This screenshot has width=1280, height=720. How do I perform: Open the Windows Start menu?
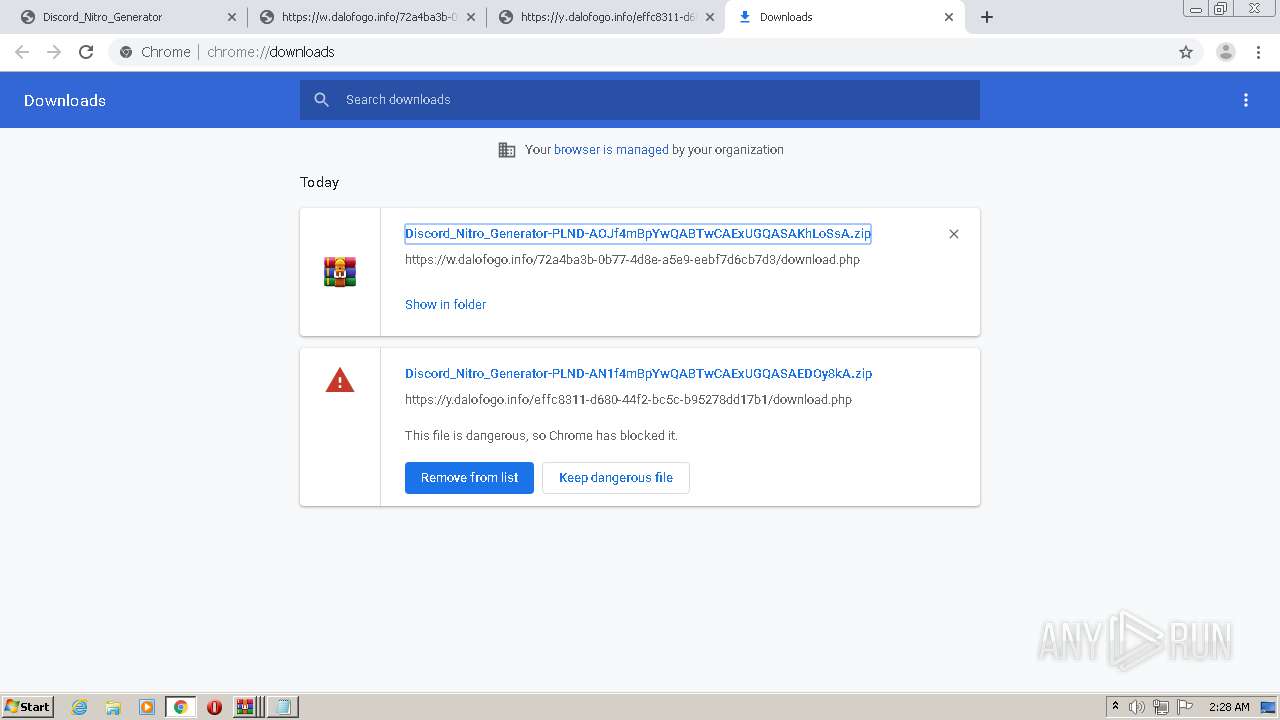point(28,706)
